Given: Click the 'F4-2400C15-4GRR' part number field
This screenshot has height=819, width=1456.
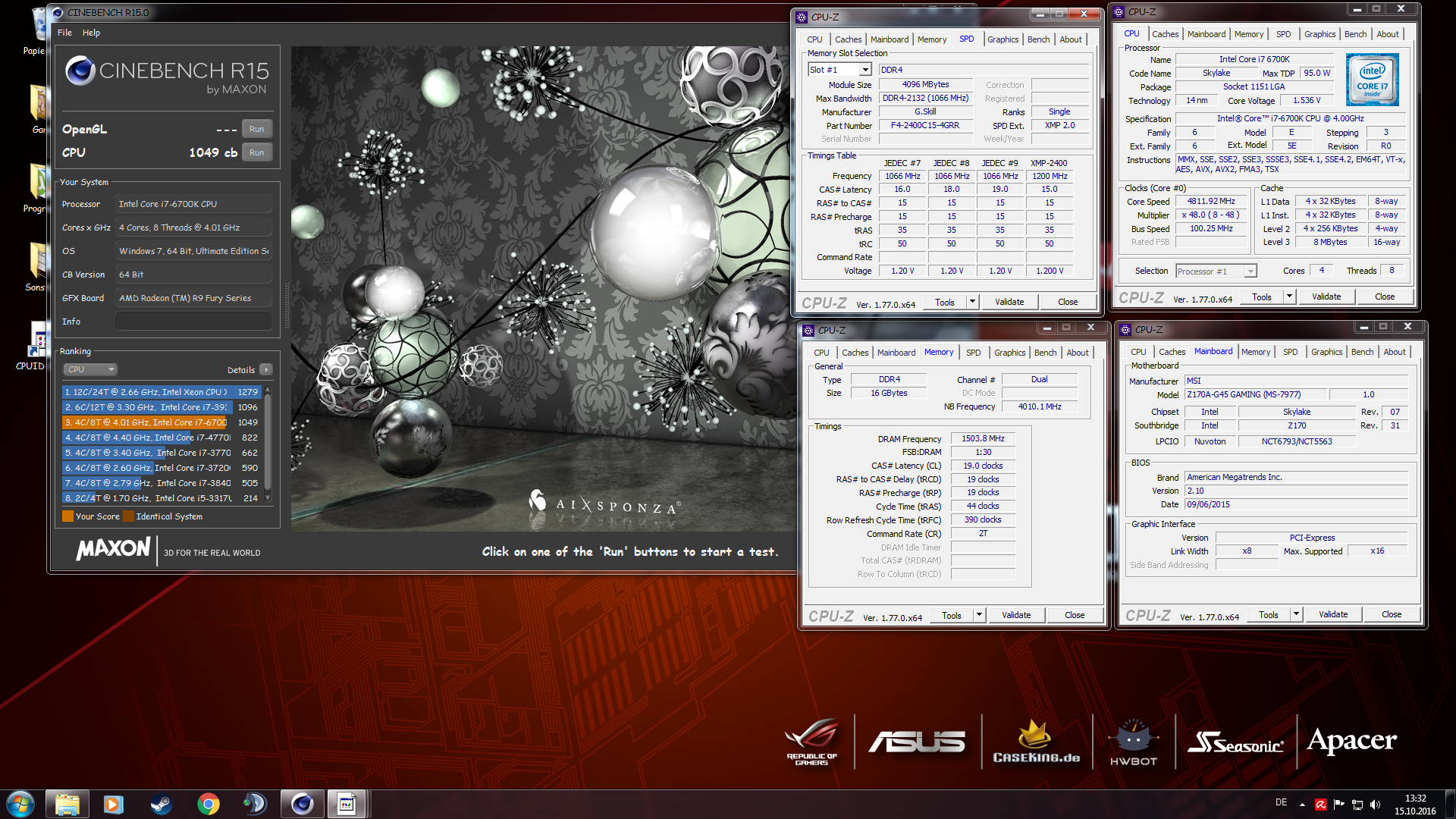Looking at the screenshot, I should pos(925,126).
